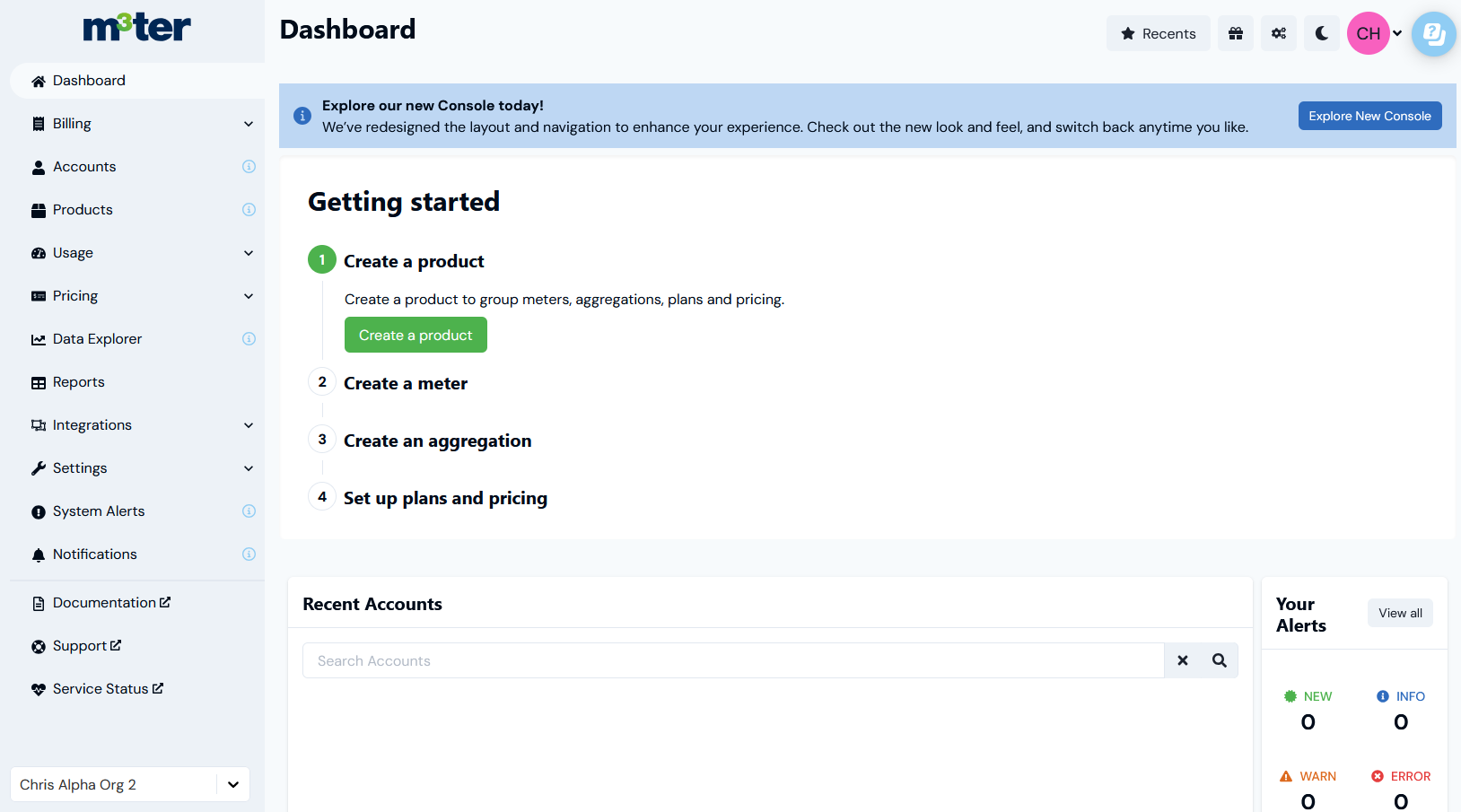Toggle dark mode with the moon icon
Viewport: 1461px width, 812px height.
click(1321, 33)
